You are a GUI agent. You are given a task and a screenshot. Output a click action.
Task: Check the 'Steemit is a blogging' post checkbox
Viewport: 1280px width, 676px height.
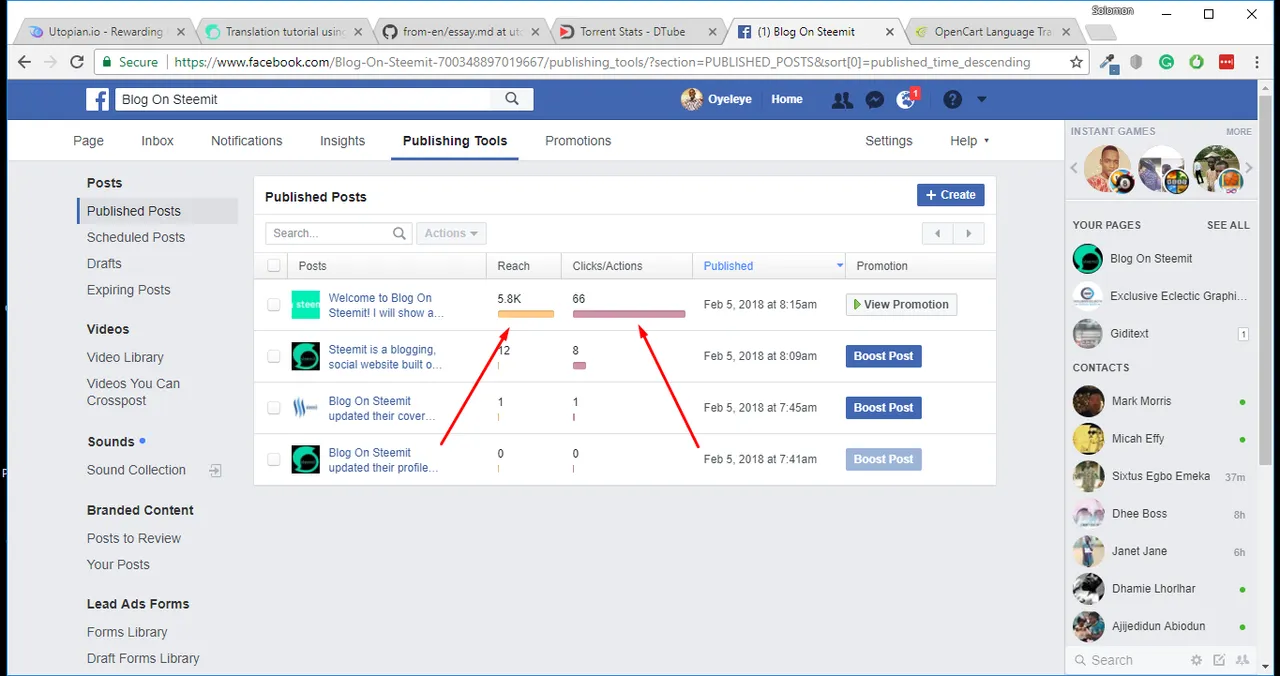click(274, 356)
